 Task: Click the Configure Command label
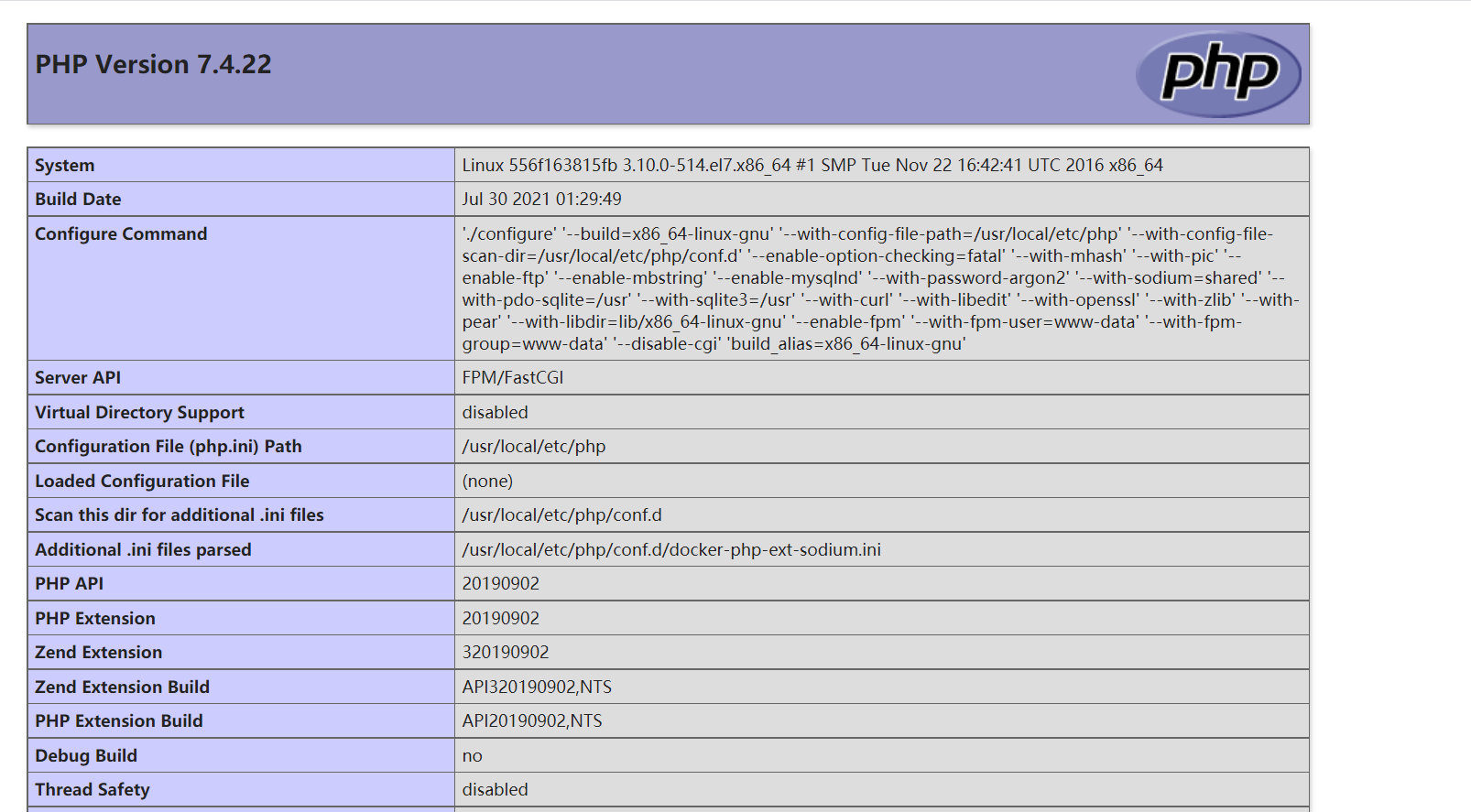[121, 233]
